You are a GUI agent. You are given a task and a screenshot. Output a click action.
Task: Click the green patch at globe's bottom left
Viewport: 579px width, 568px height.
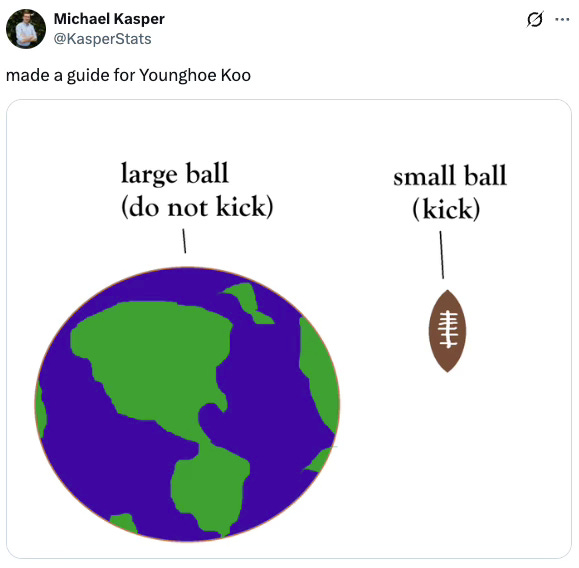tap(124, 524)
